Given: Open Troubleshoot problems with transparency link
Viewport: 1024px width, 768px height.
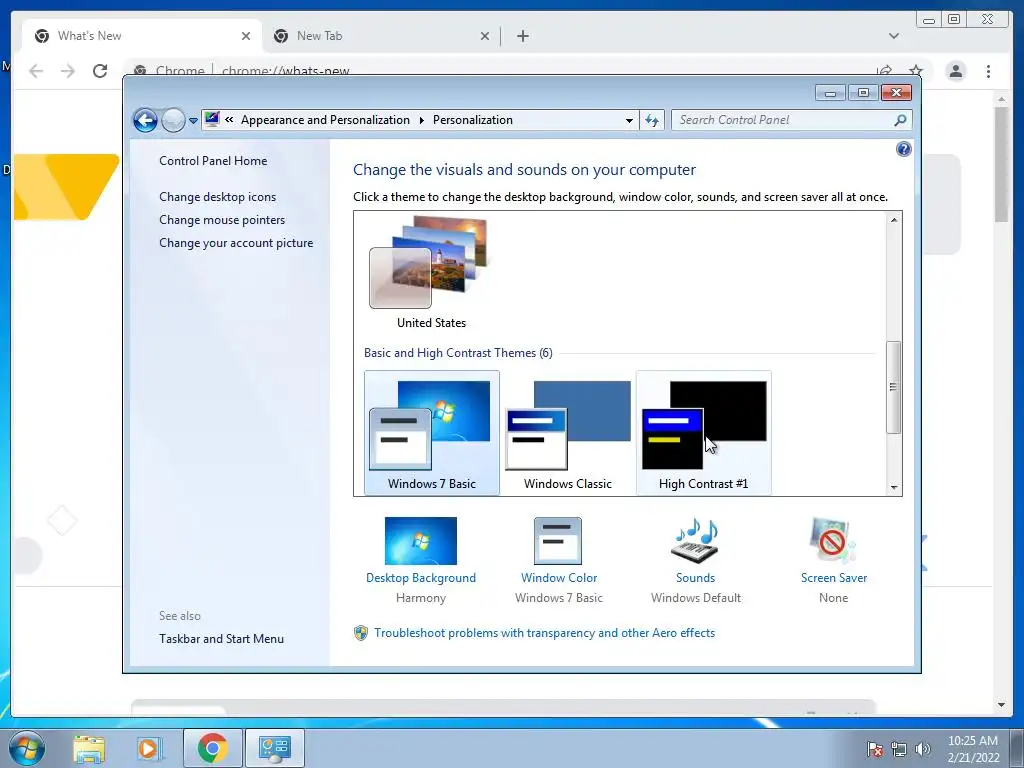Looking at the screenshot, I should pos(545,633).
